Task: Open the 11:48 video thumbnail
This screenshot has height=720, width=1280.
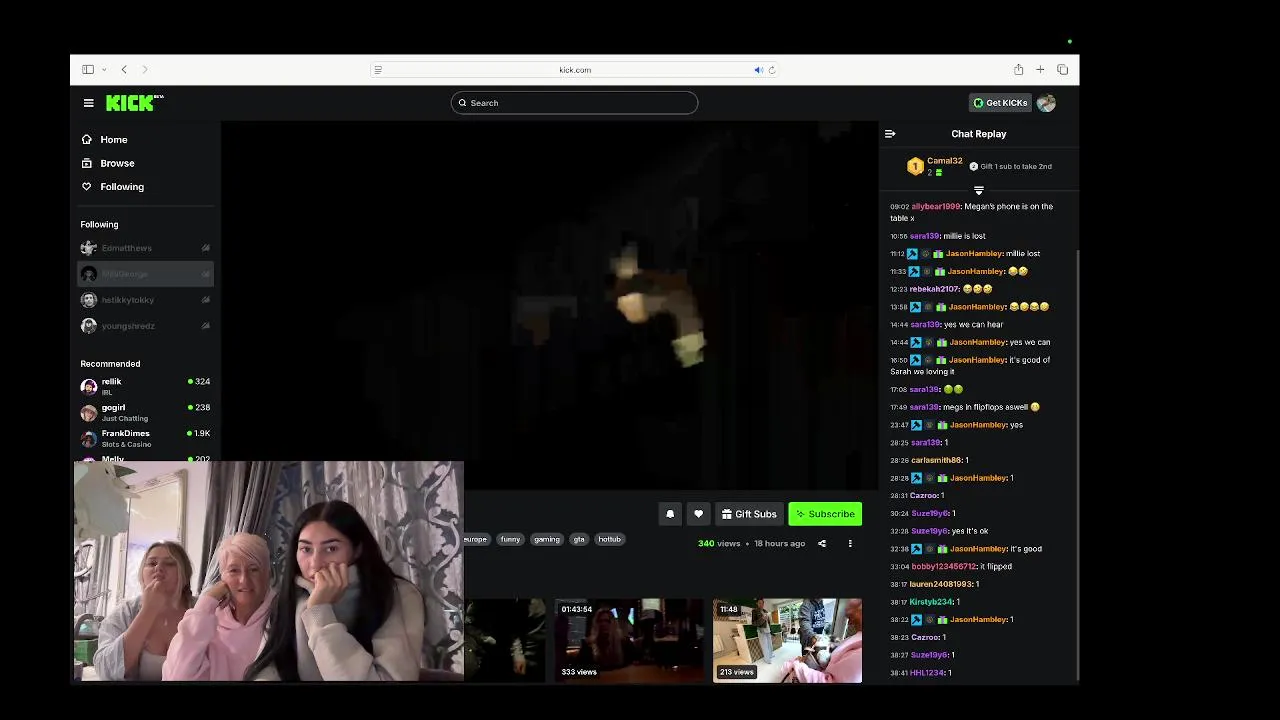Action: pyautogui.click(x=787, y=640)
